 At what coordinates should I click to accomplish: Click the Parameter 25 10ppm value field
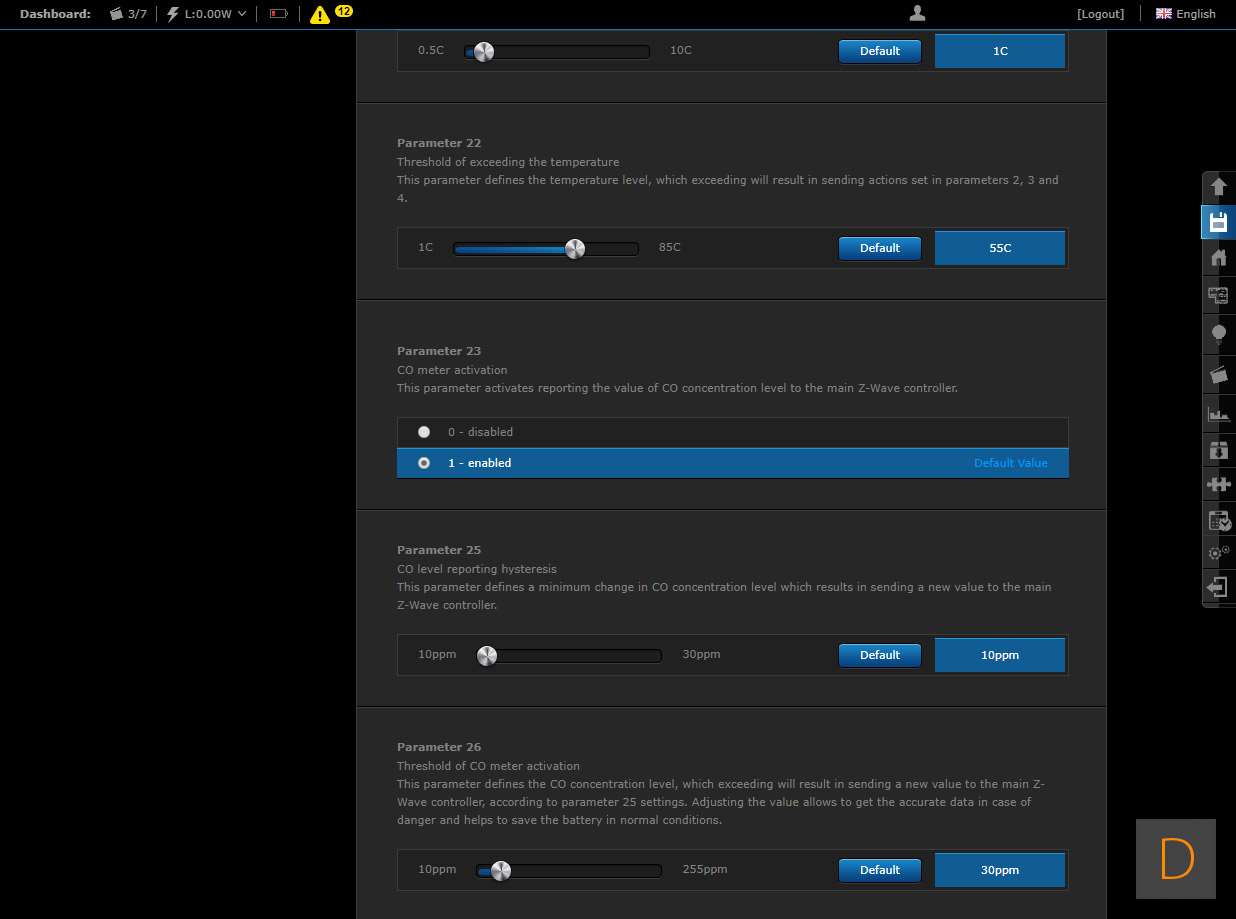click(999, 655)
